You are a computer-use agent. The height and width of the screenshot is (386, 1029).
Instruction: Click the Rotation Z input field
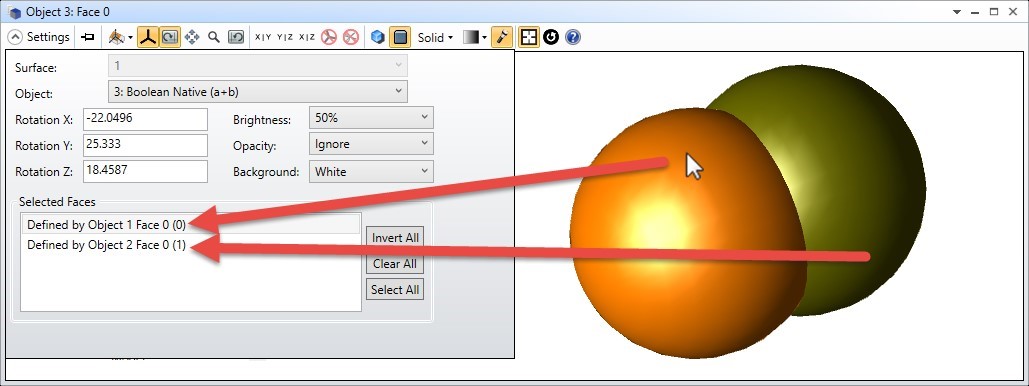point(146,171)
